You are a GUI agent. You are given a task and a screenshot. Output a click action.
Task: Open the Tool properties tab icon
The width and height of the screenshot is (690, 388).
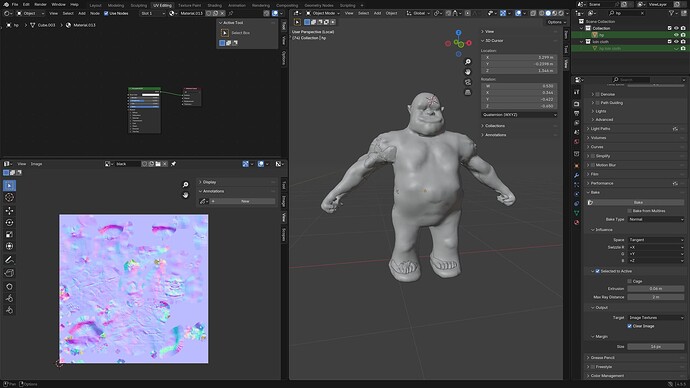coord(576,92)
